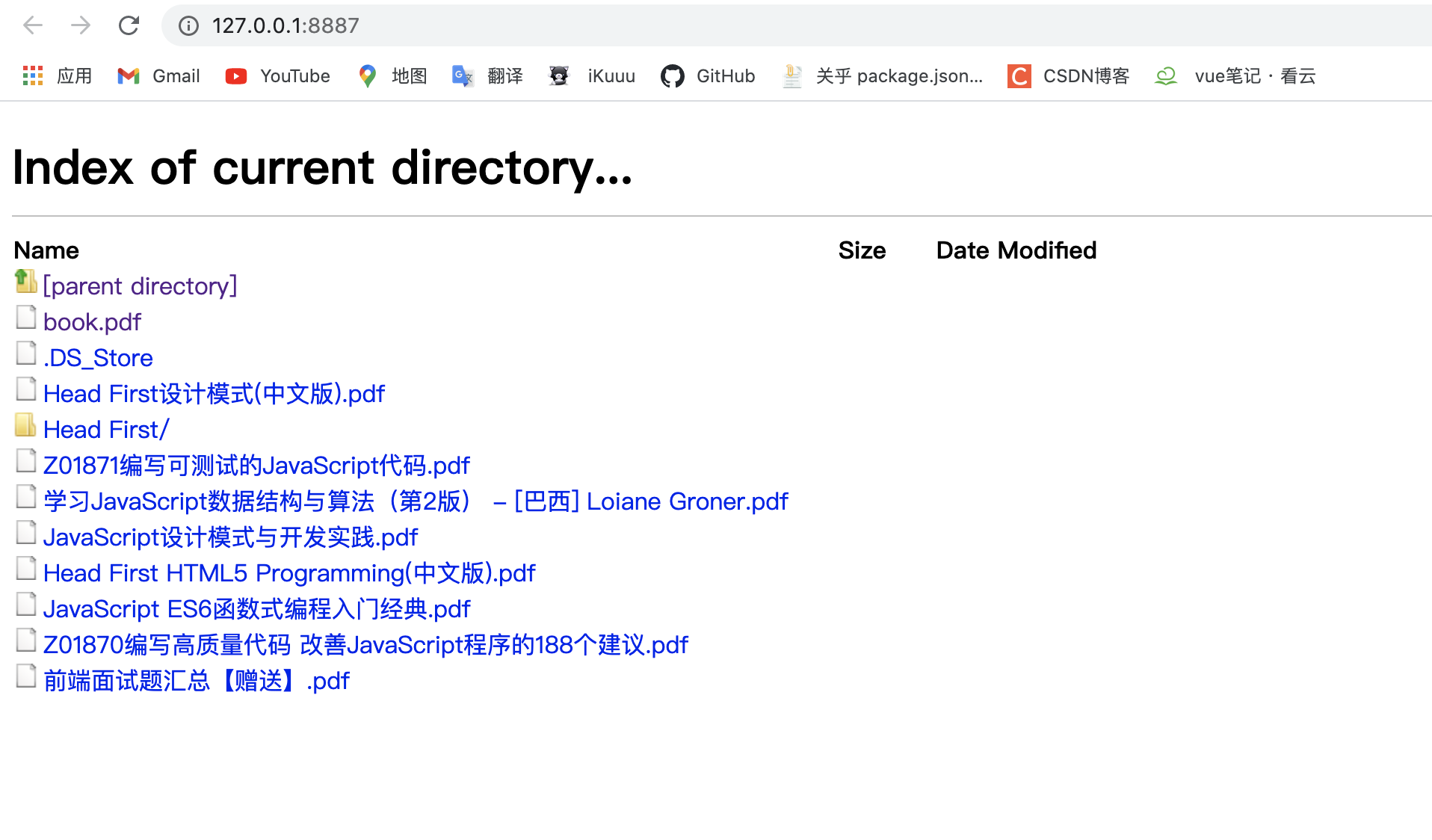Navigate to the parent directory

(x=140, y=285)
